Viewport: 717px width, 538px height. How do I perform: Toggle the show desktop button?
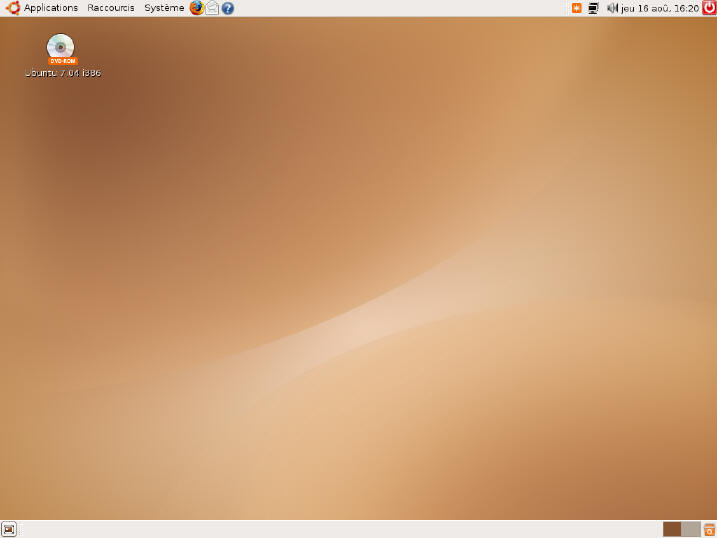coord(9,529)
